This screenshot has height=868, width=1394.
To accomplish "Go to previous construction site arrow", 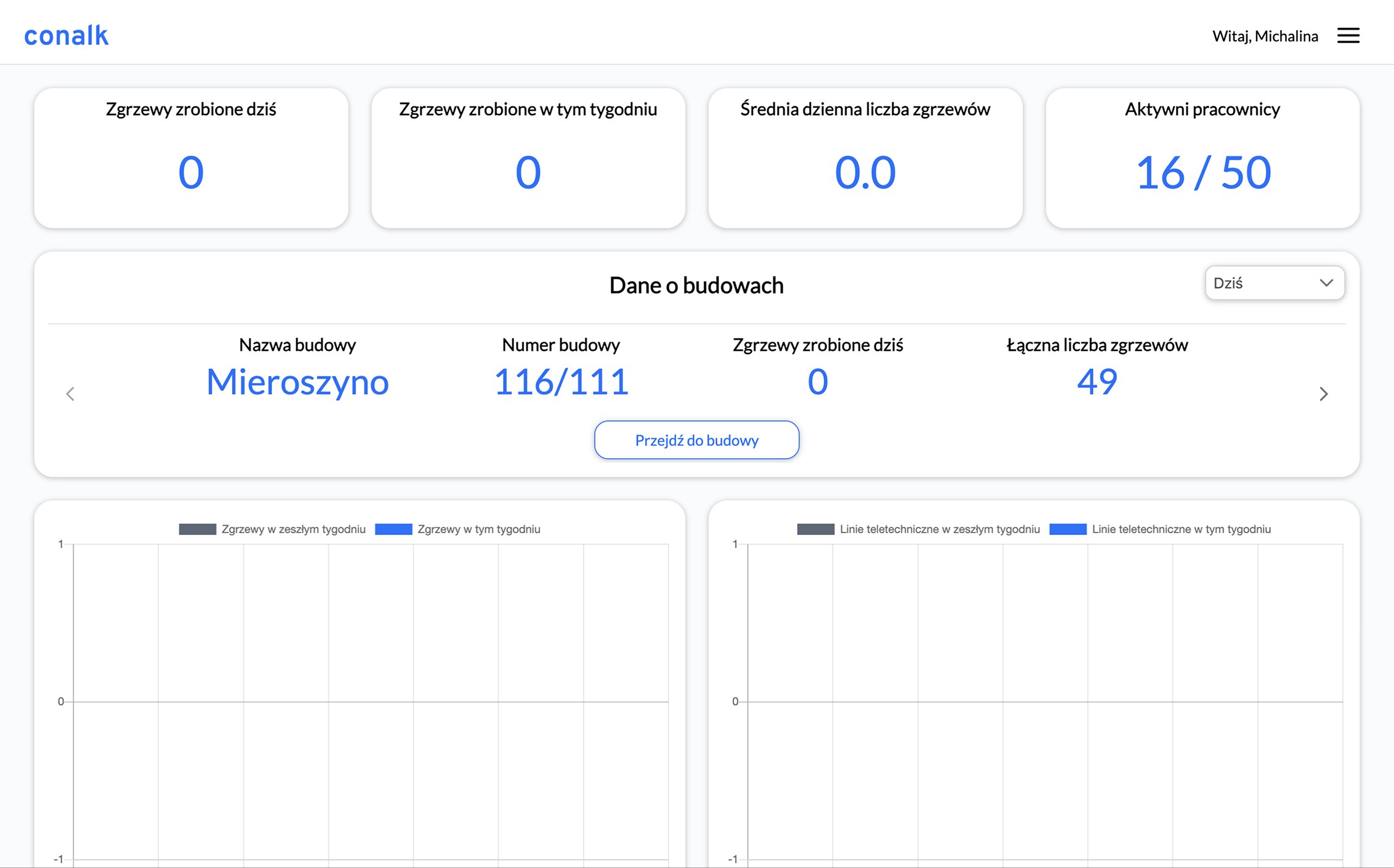I will [x=70, y=394].
